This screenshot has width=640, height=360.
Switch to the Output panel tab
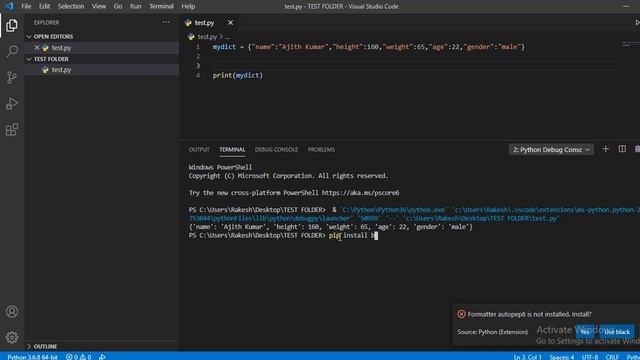point(199,150)
